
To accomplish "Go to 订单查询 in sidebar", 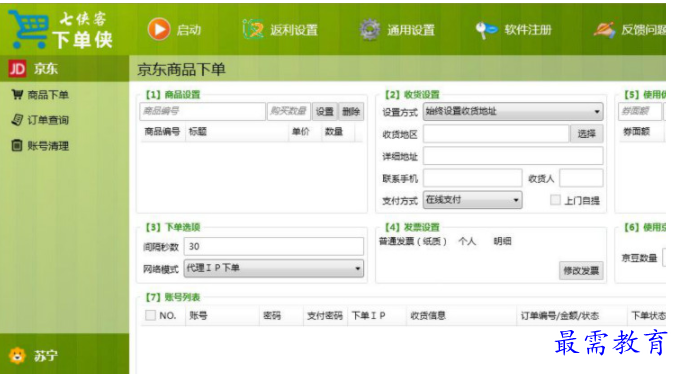I will [48, 120].
